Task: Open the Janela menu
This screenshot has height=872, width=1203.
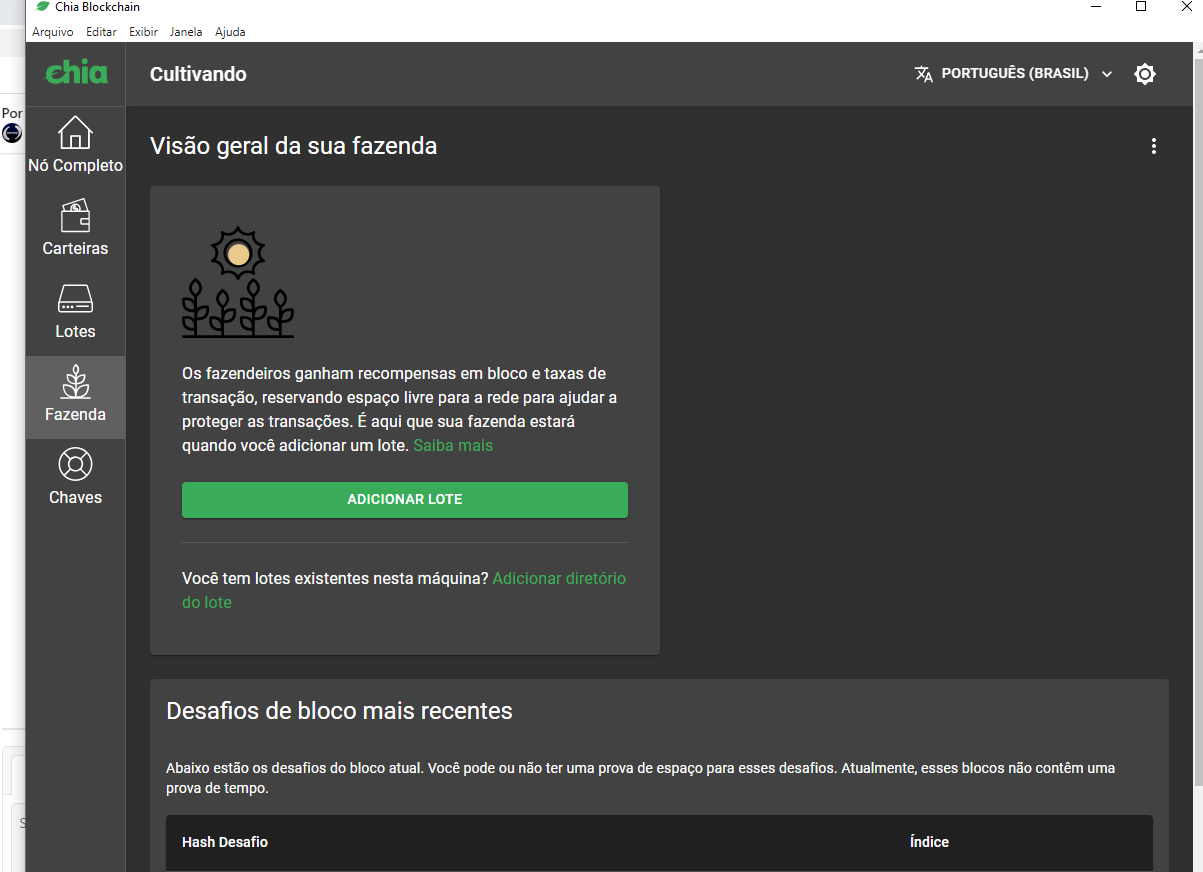Action: point(186,32)
